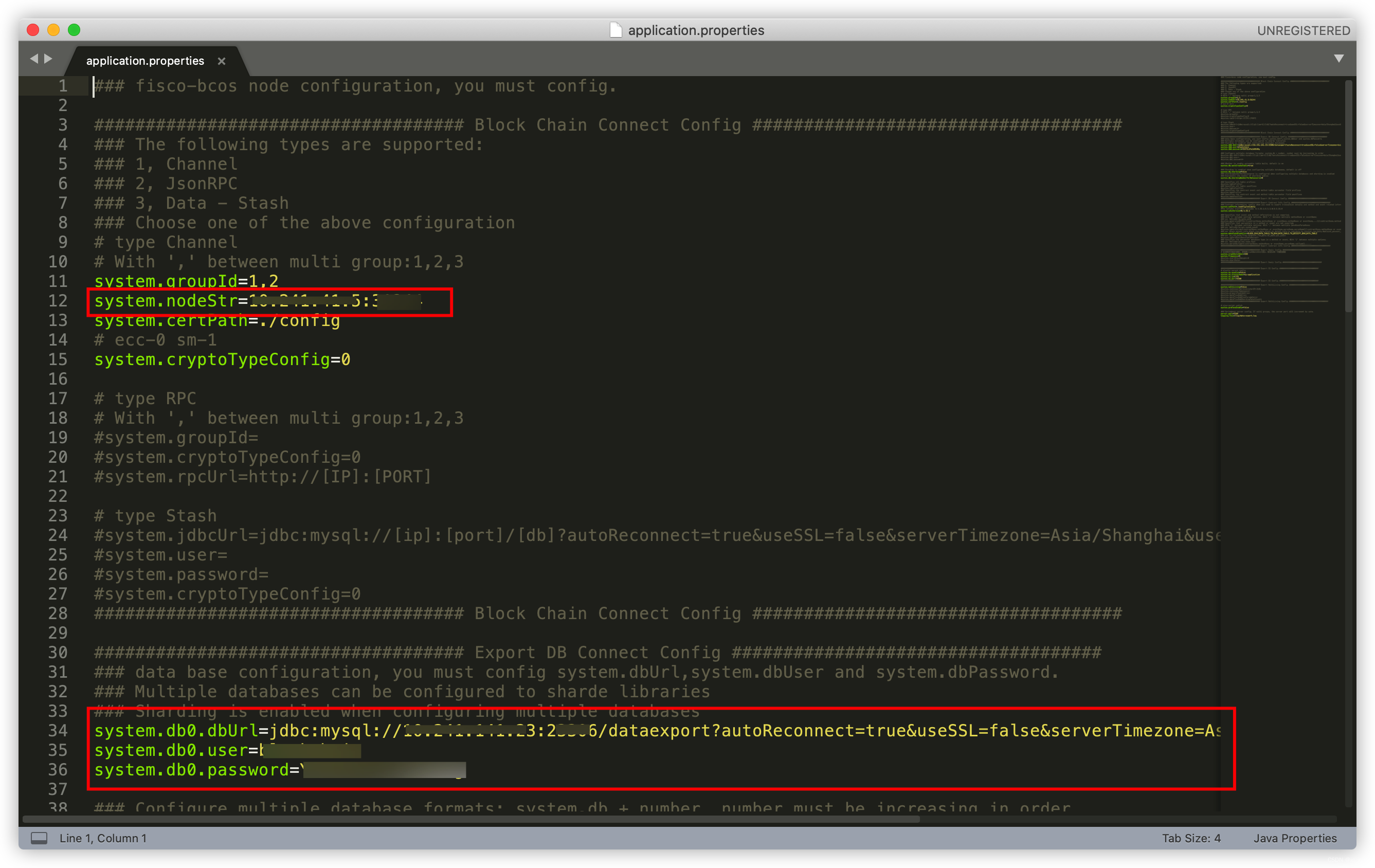Click the system.certPath=./config line
The height and width of the screenshot is (868, 1375).
217,320
